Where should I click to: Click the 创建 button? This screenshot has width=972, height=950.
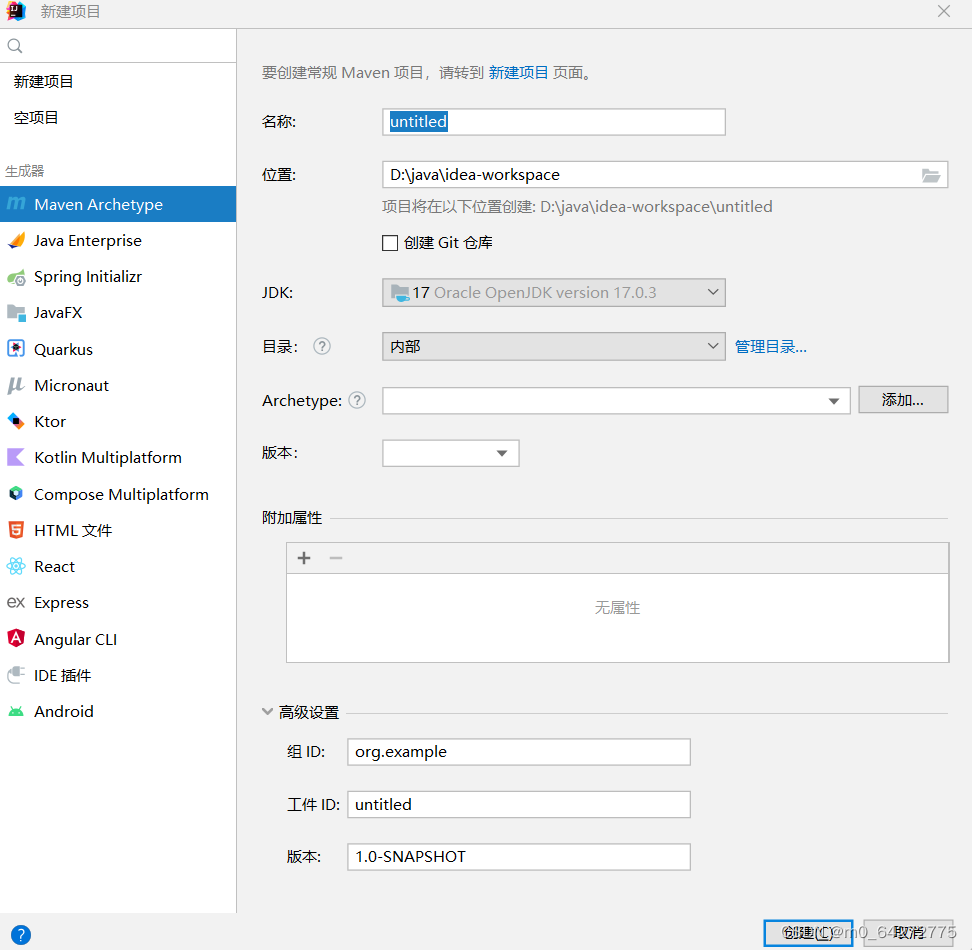click(808, 933)
